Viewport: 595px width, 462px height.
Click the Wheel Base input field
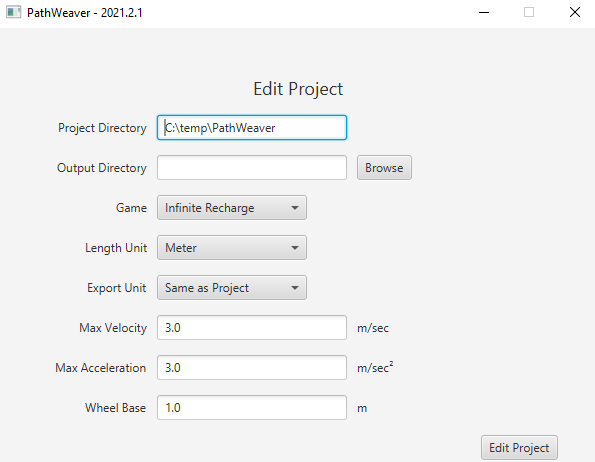coord(252,408)
